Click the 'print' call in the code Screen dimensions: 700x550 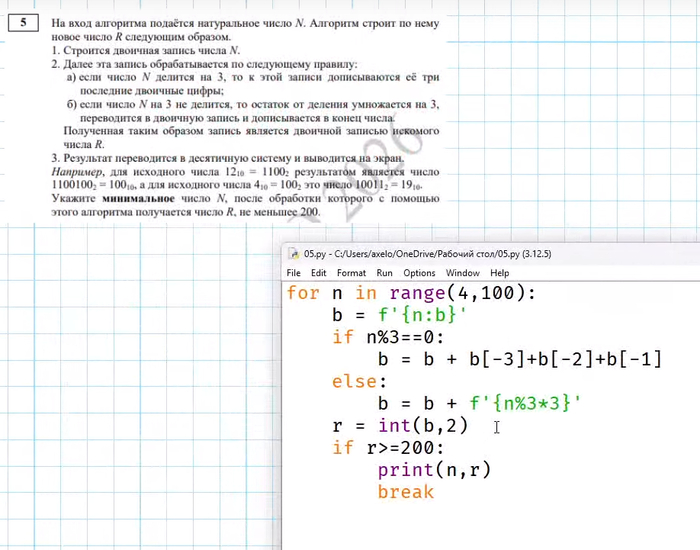pyautogui.click(x=406, y=470)
